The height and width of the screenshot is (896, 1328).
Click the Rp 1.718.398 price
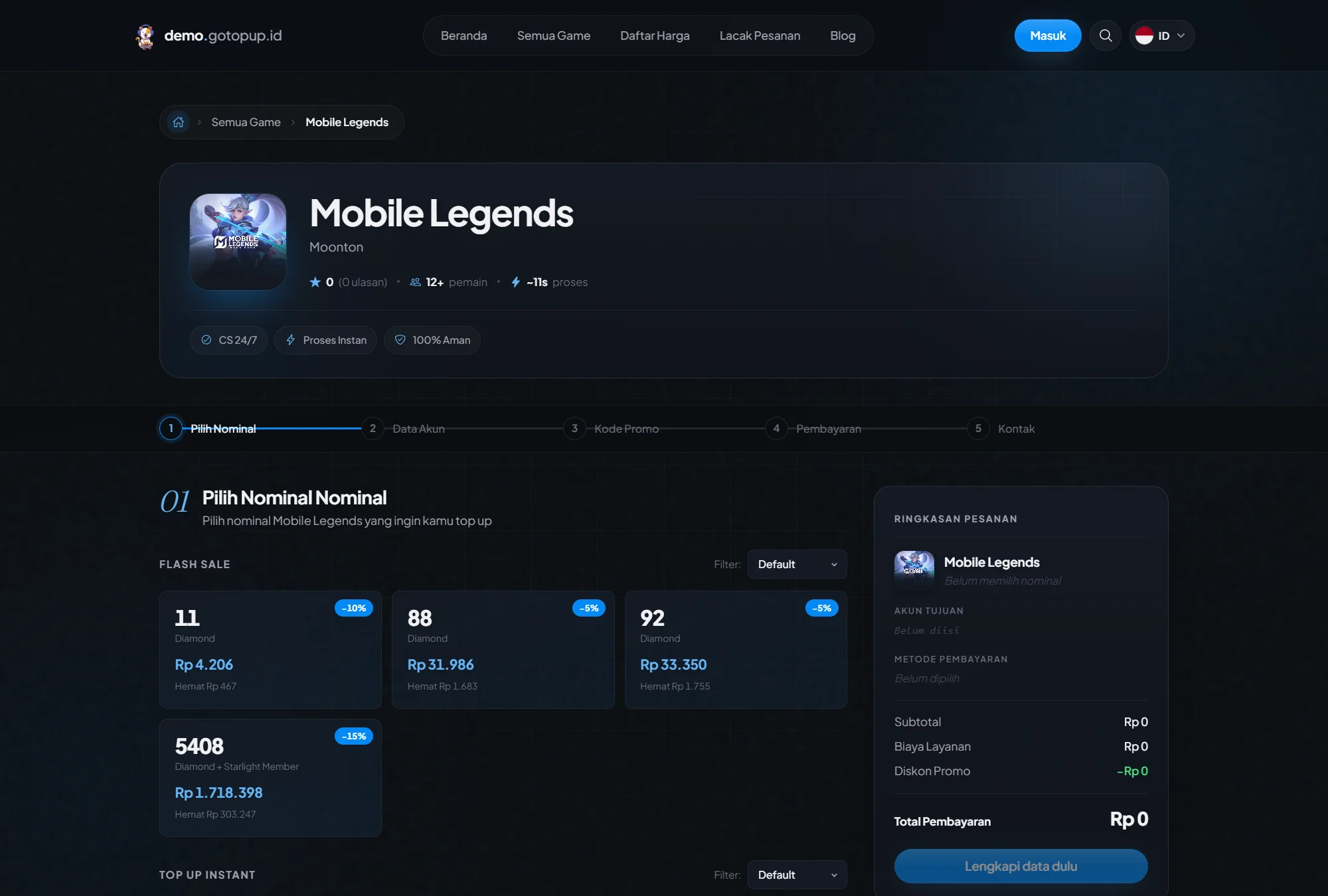(218, 792)
